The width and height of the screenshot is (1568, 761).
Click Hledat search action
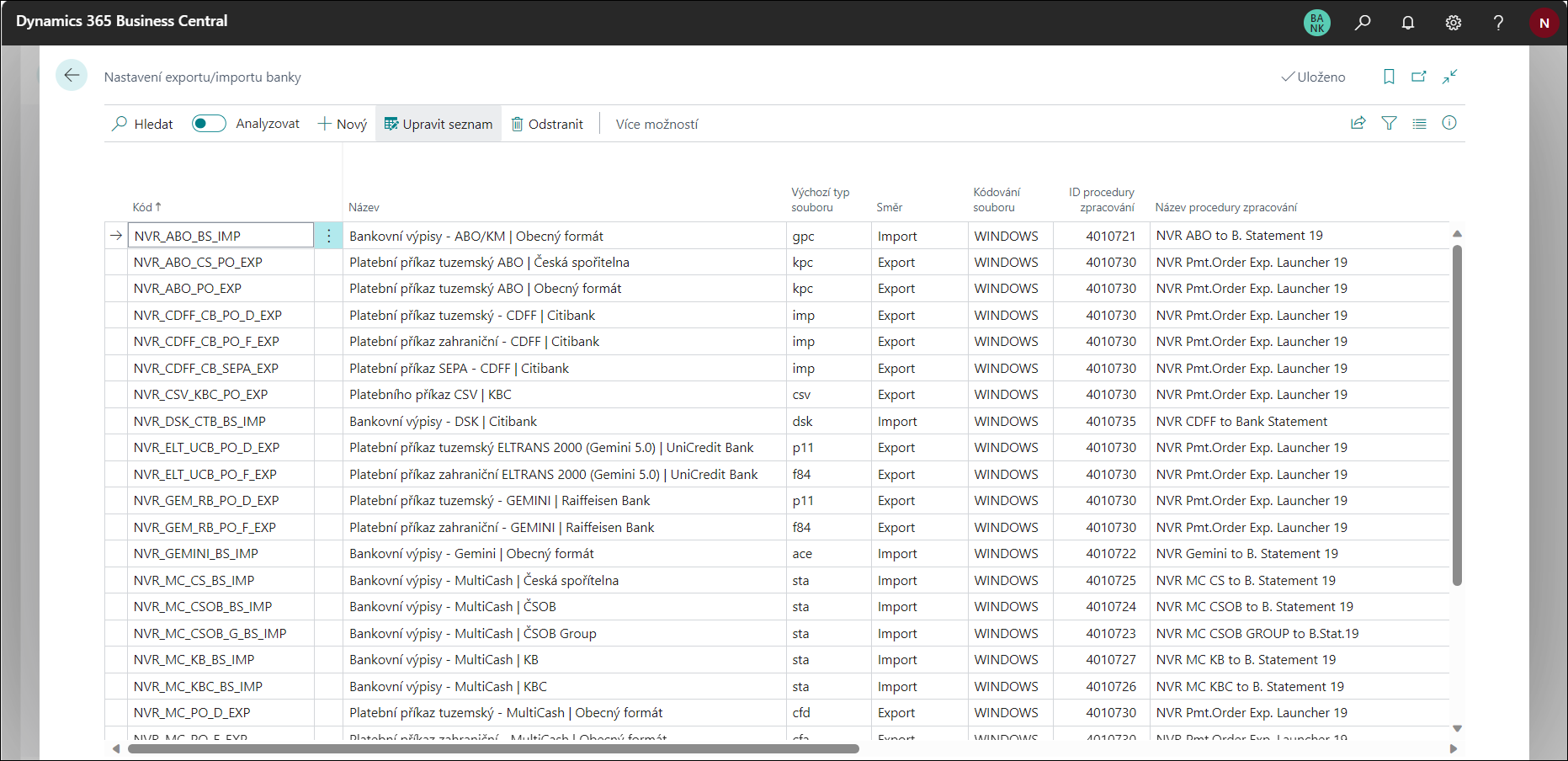[x=142, y=124]
